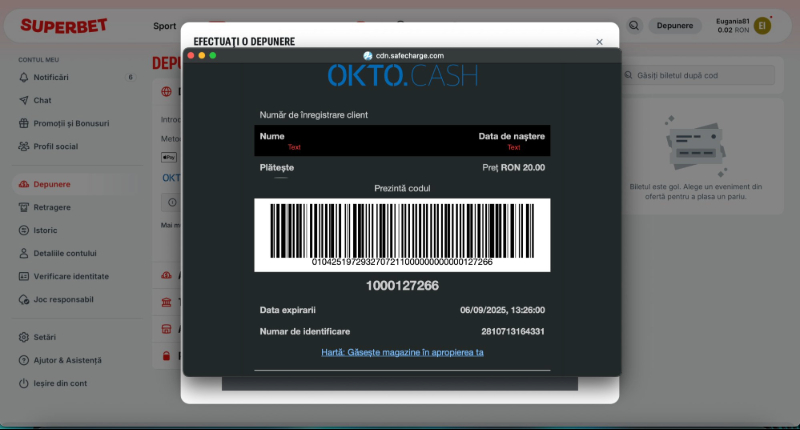
Task: Click the search icon in the ticket code field
Action: click(x=629, y=75)
